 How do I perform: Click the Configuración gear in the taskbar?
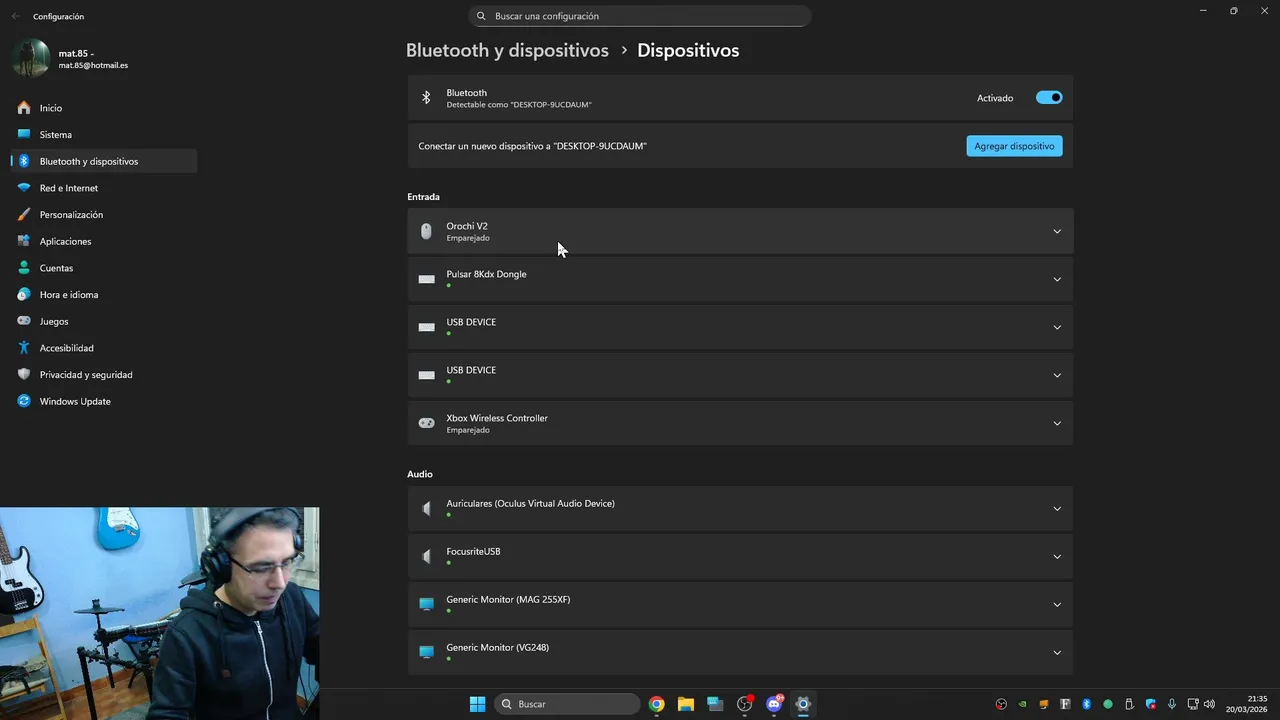click(802, 704)
